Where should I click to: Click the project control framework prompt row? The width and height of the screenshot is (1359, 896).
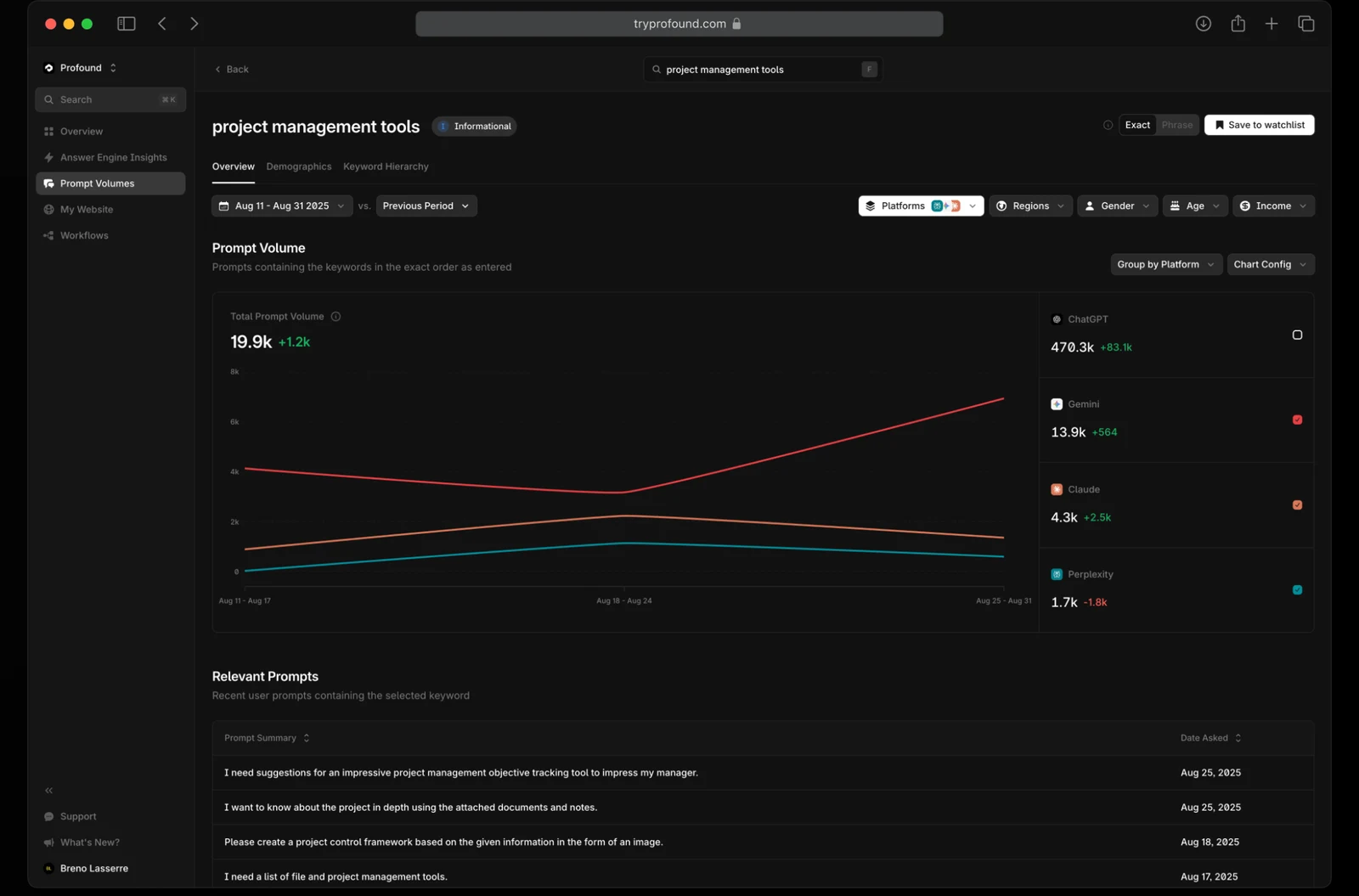[763, 842]
